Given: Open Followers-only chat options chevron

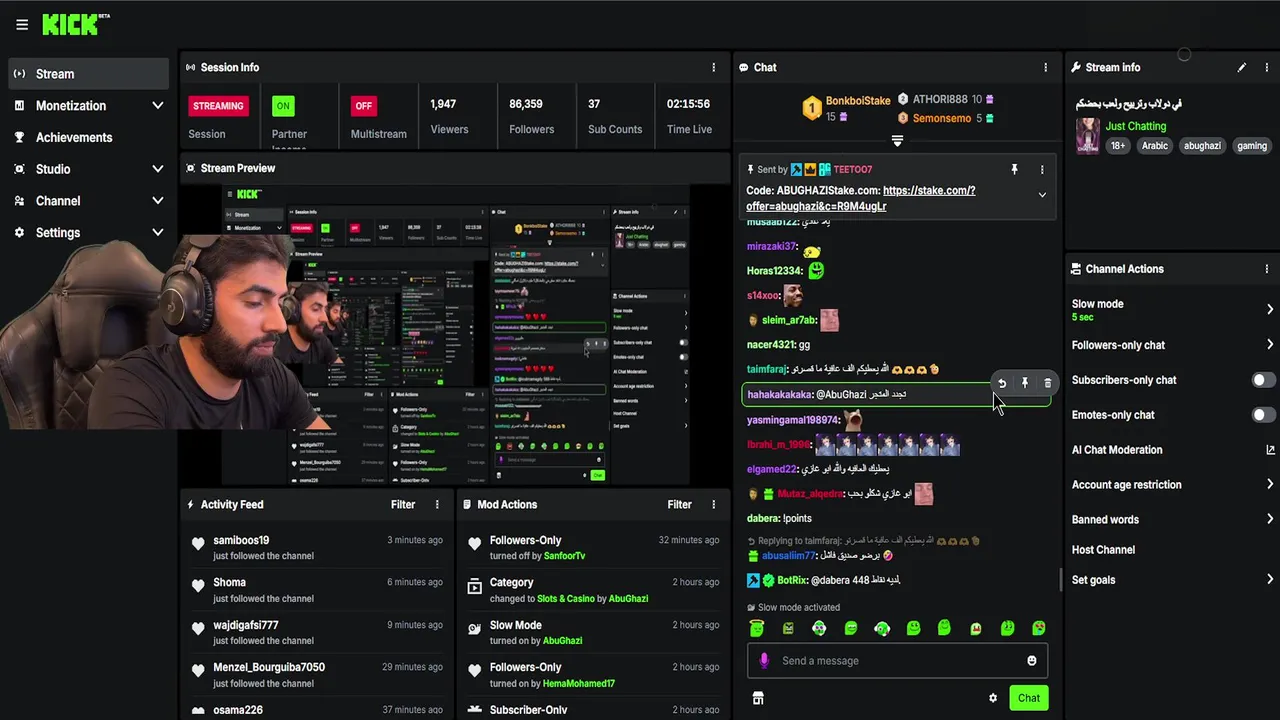Looking at the screenshot, I should click(x=1270, y=345).
